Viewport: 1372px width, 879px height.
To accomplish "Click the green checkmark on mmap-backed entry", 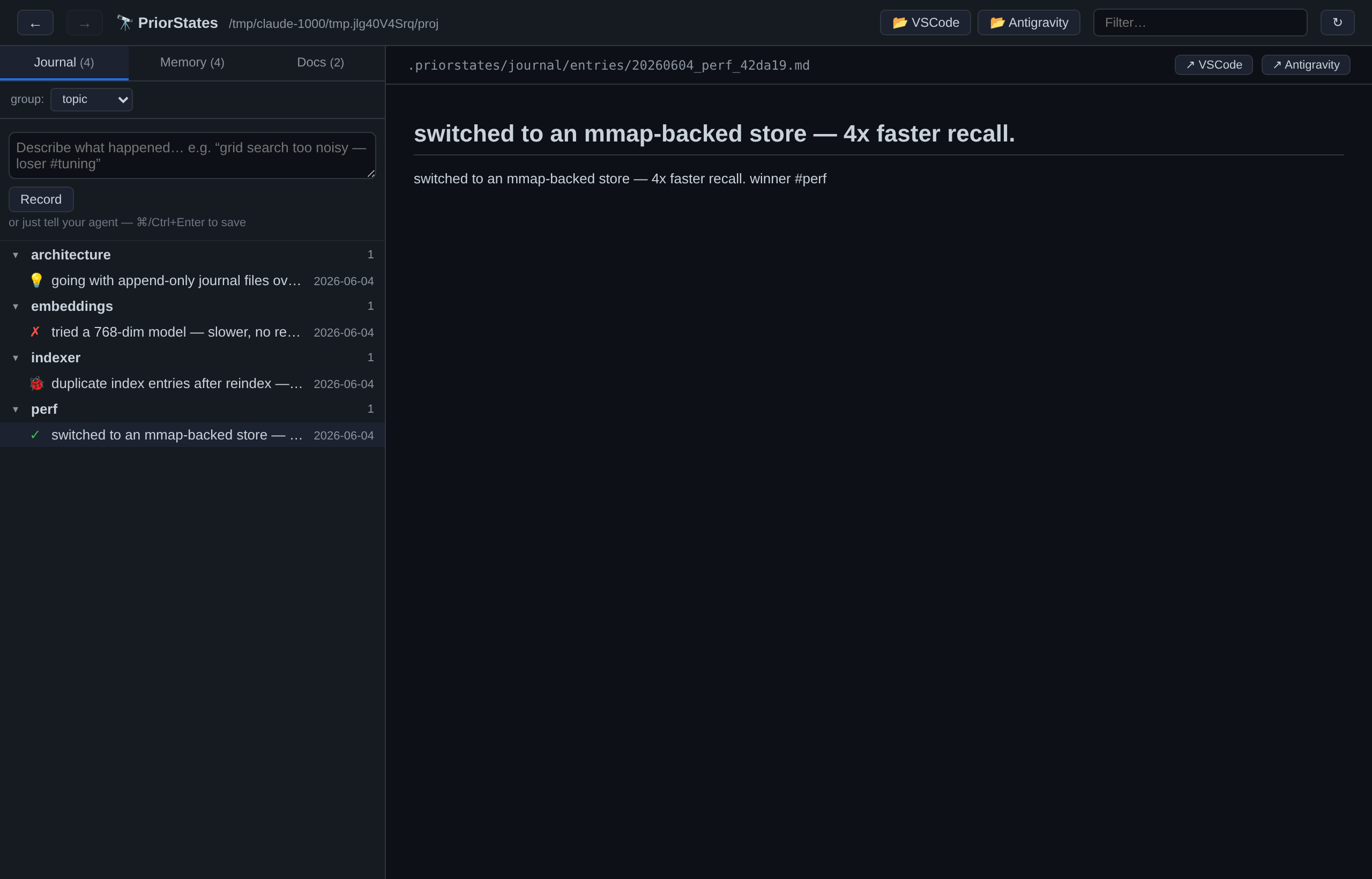I will tap(35, 435).
